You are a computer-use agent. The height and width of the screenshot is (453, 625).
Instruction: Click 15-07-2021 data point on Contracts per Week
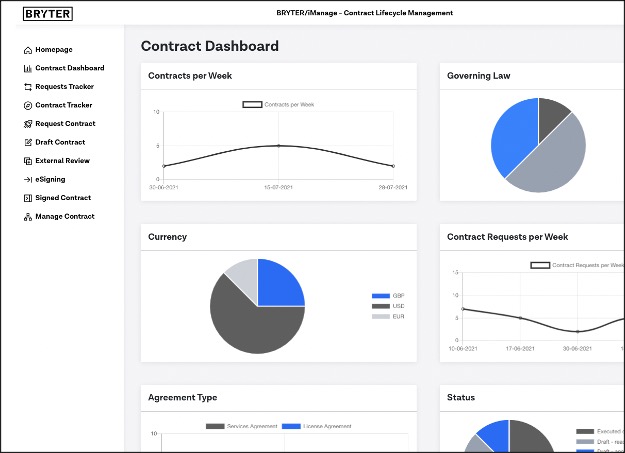coord(279,146)
